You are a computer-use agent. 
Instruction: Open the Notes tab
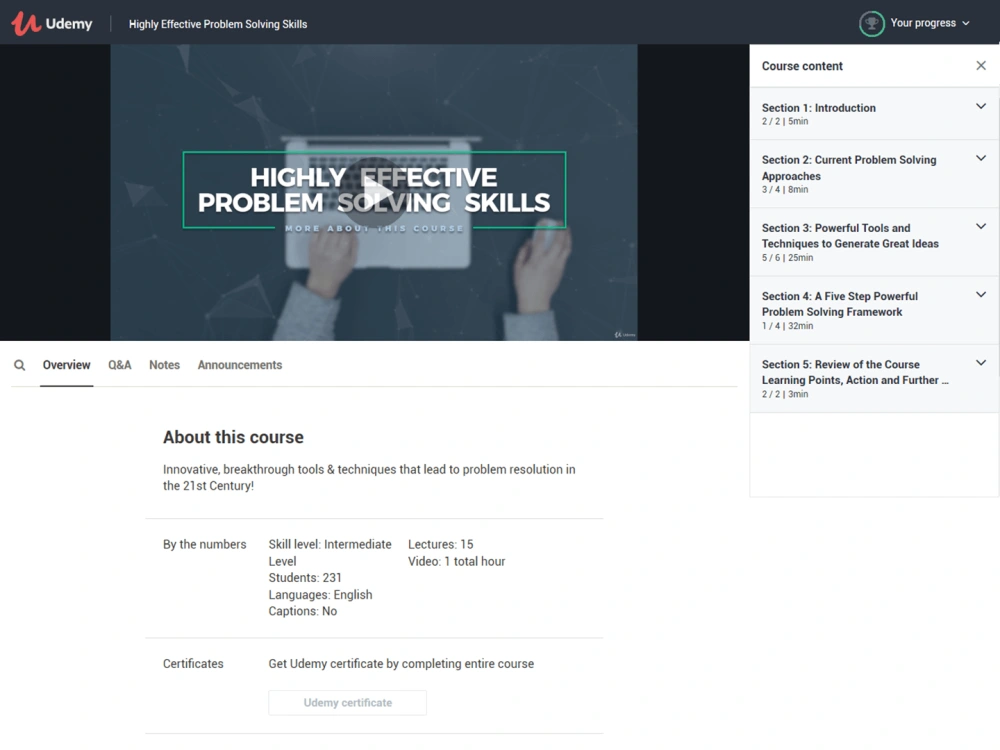click(x=165, y=365)
